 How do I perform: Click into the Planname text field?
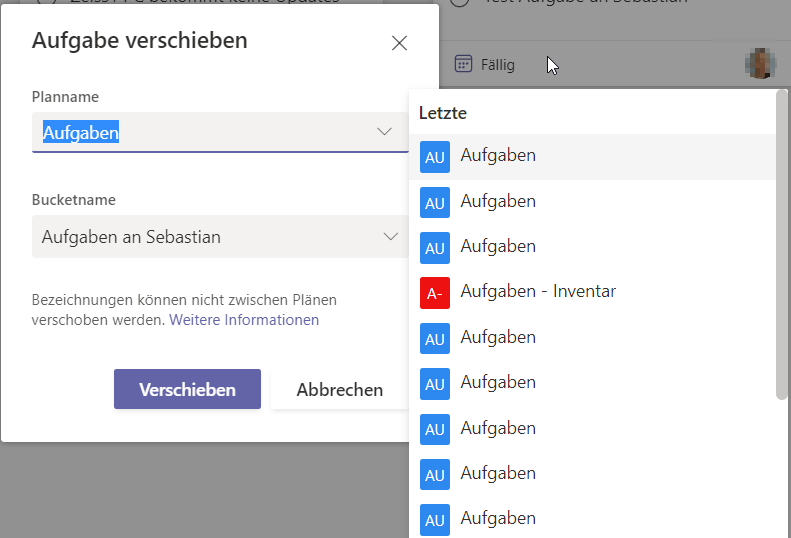pos(200,132)
